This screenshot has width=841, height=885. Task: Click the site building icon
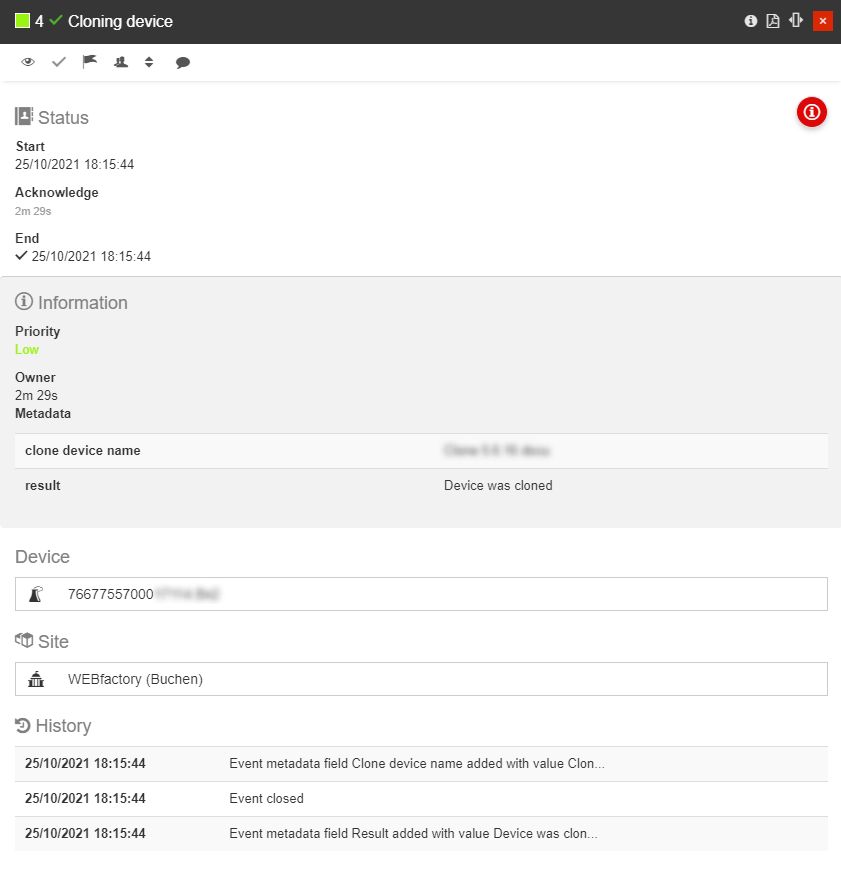pos(37,680)
